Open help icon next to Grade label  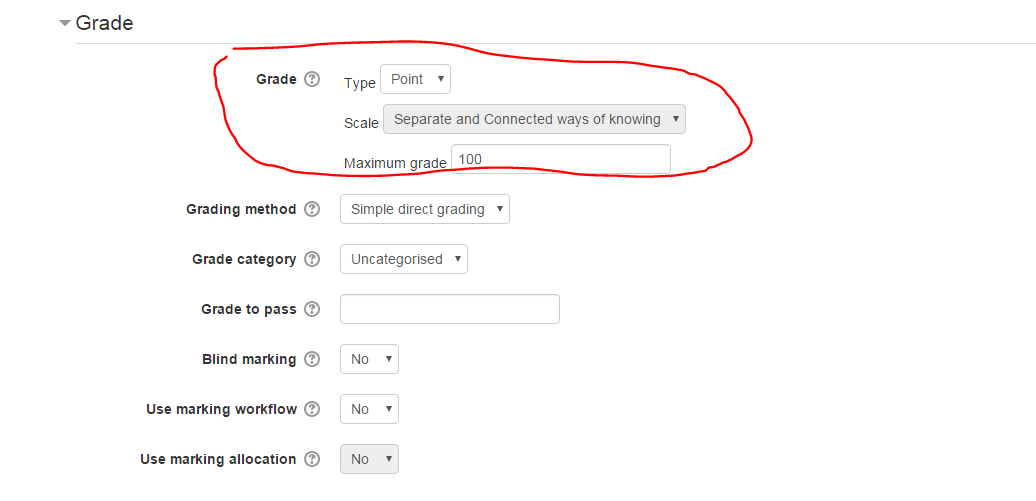tap(312, 79)
